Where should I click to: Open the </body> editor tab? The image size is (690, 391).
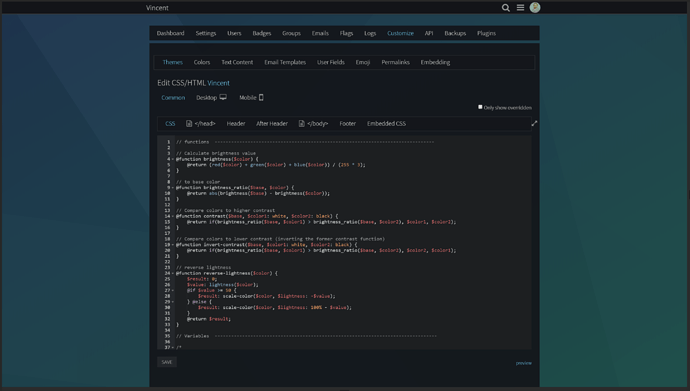313,124
